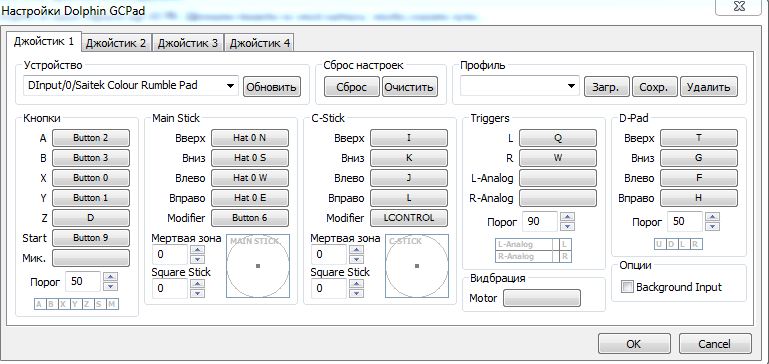Viewport: 769px width, 364px height.
Task: Enable the Background Input checkbox
Action: [627, 287]
